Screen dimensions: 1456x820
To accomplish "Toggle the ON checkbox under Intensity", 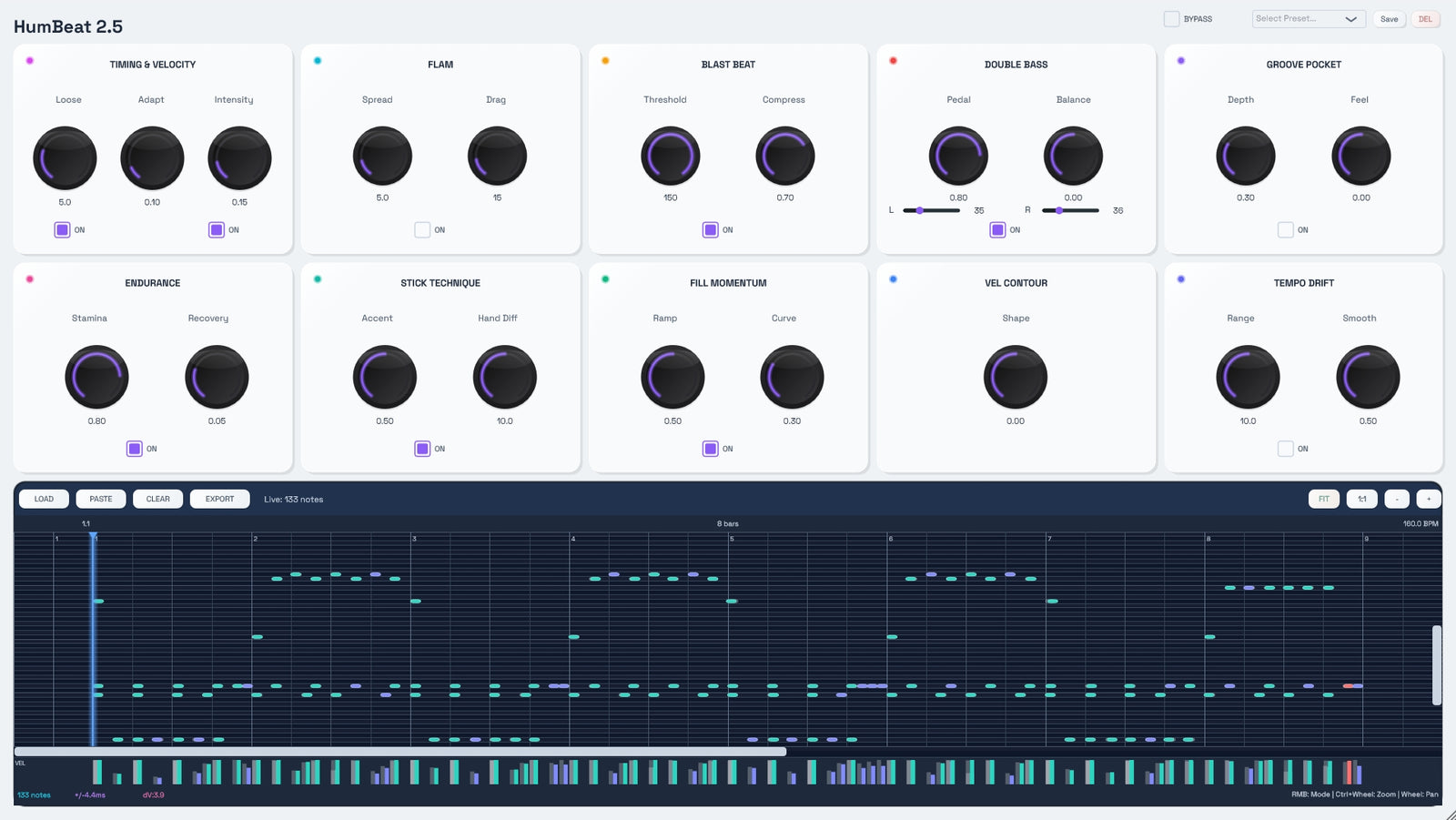I will pyautogui.click(x=217, y=229).
